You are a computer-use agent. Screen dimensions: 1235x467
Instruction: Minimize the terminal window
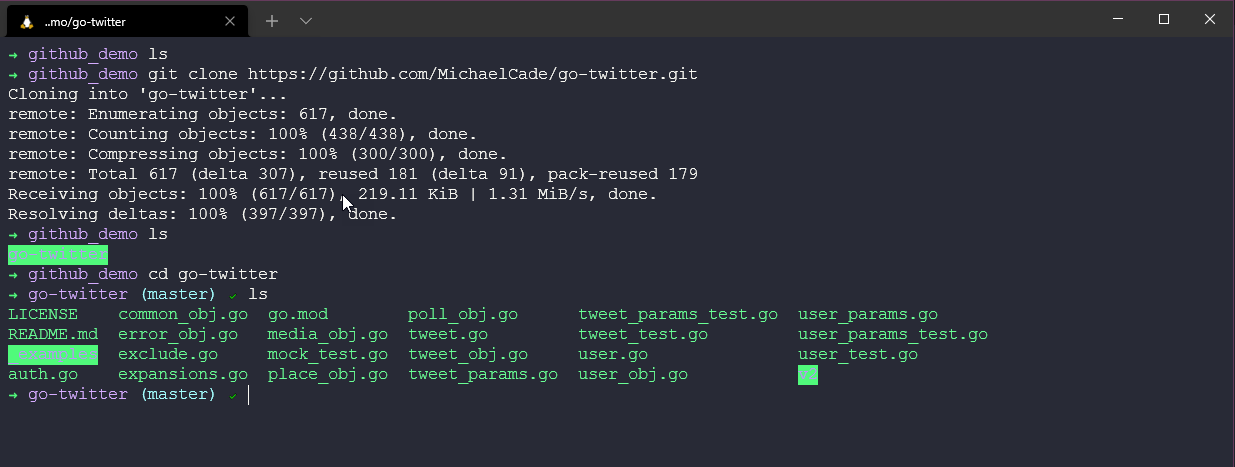coord(1118,19)
